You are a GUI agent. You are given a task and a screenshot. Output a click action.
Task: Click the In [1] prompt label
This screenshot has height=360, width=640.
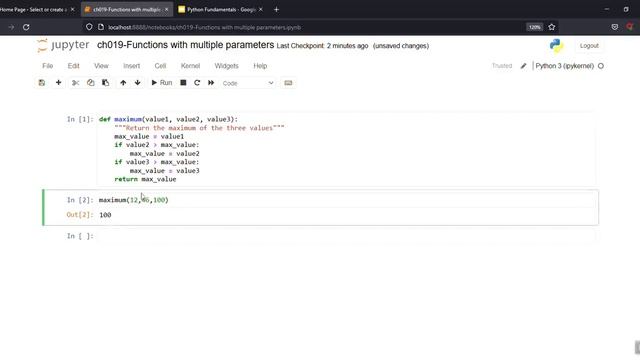[80, 119]
